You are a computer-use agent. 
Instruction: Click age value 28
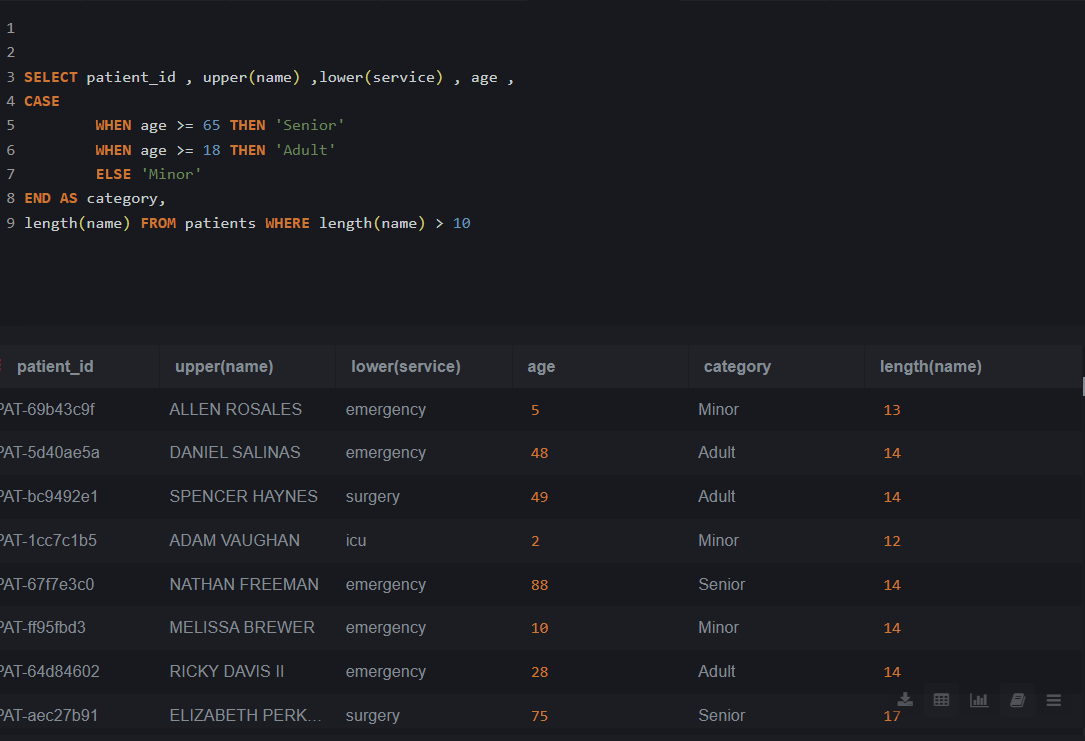tap(539, 673)
